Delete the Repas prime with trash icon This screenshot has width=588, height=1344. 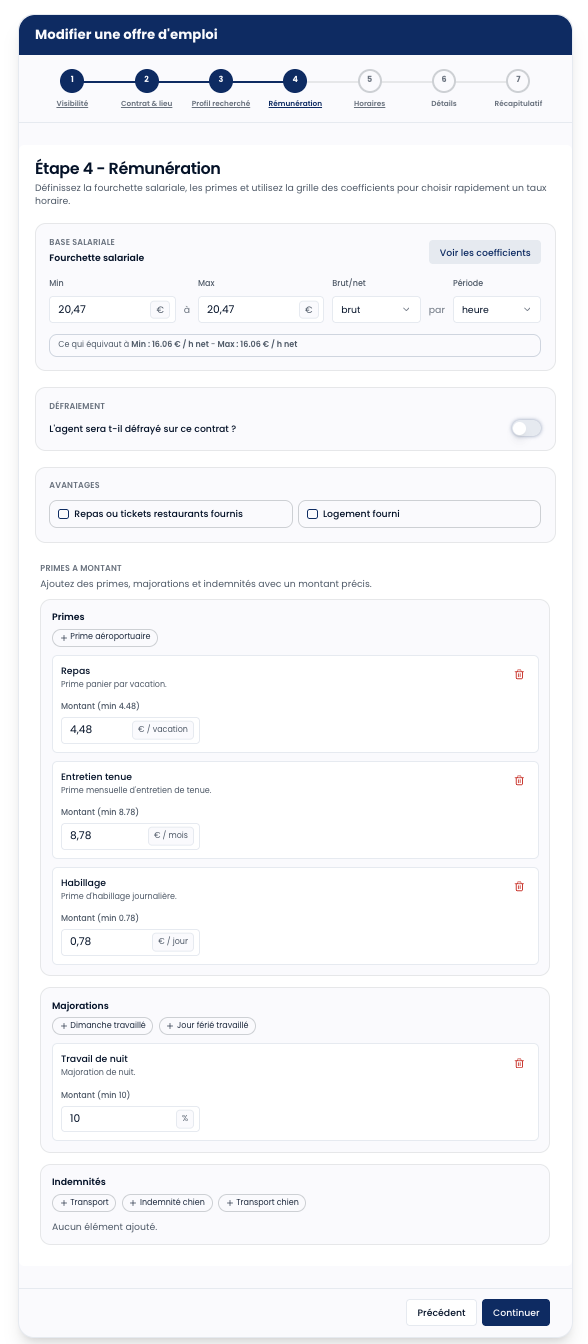click(519, 674)
